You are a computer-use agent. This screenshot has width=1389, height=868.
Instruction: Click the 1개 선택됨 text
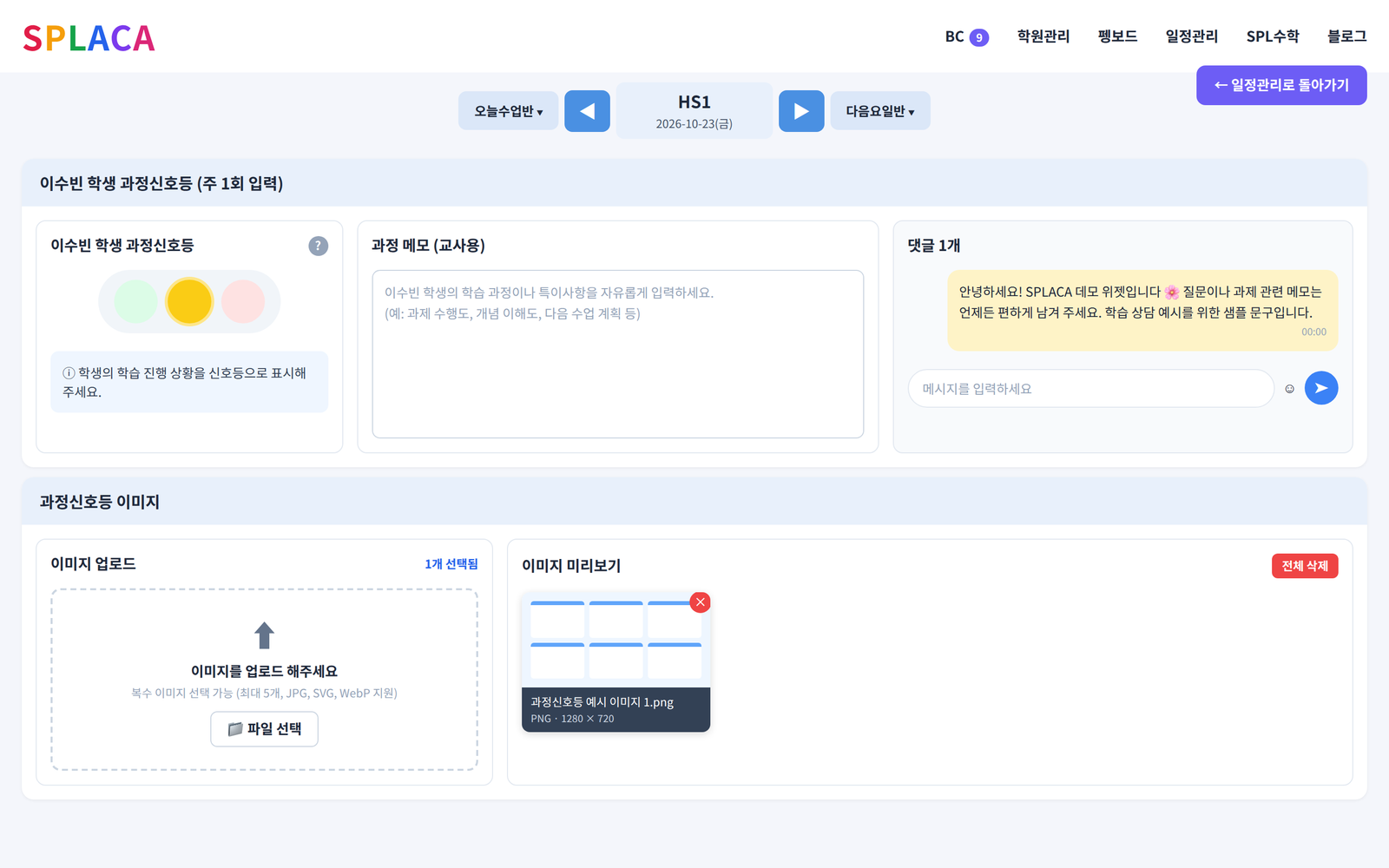coord(451,564)
